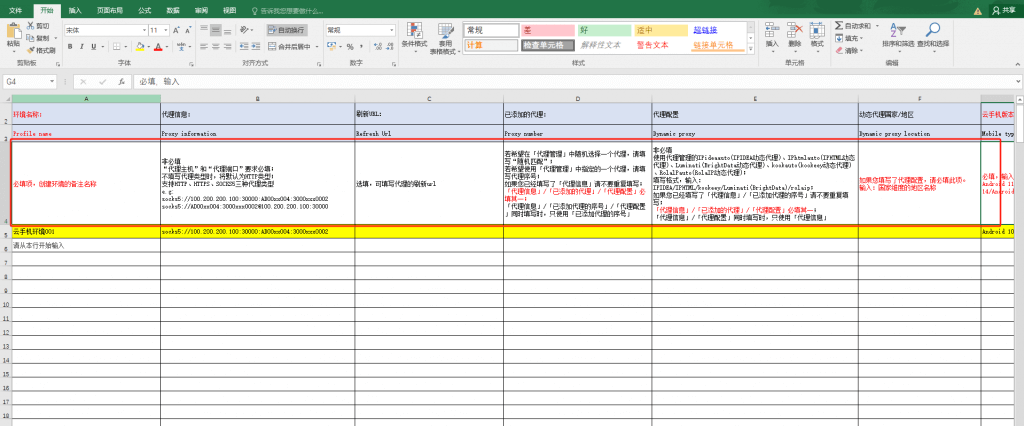
Task: Toggle center horizontal alignment
Action: 214,46
